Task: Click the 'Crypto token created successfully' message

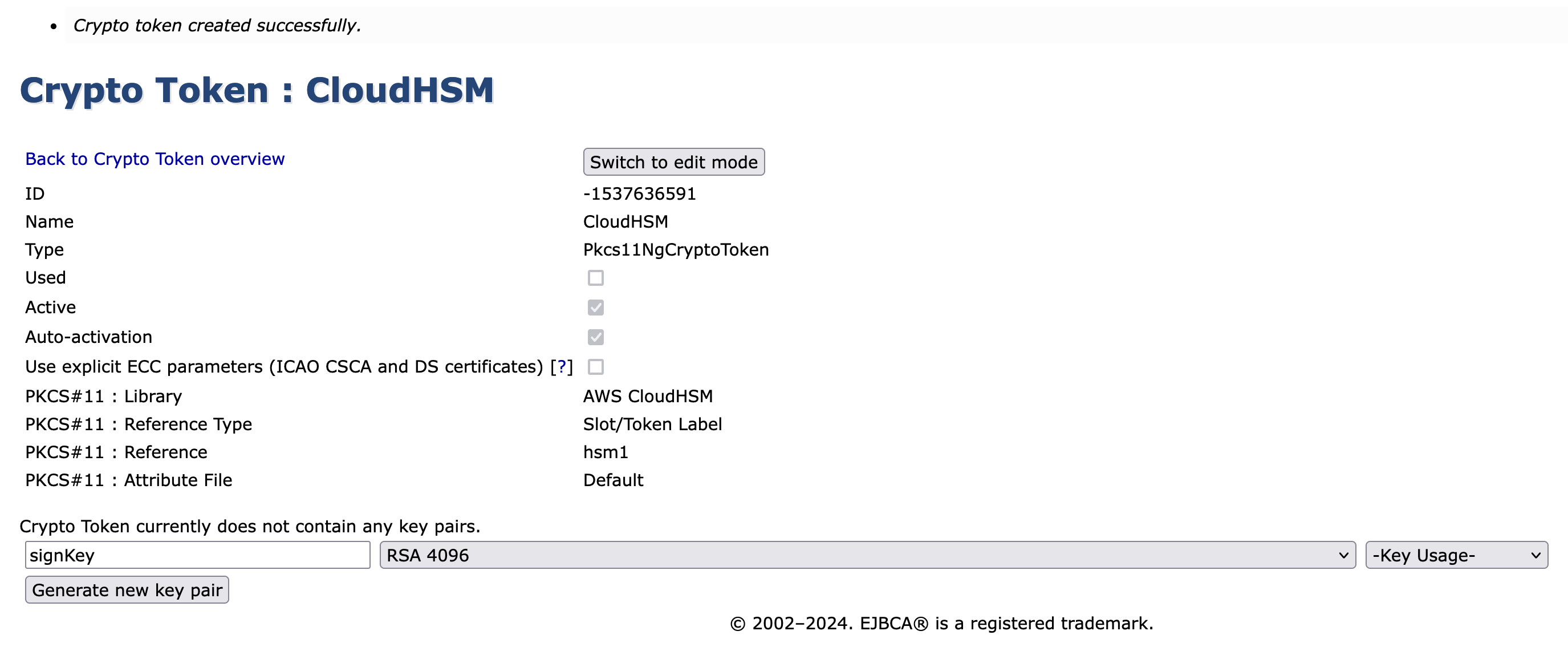Action: tap(217, 26)
